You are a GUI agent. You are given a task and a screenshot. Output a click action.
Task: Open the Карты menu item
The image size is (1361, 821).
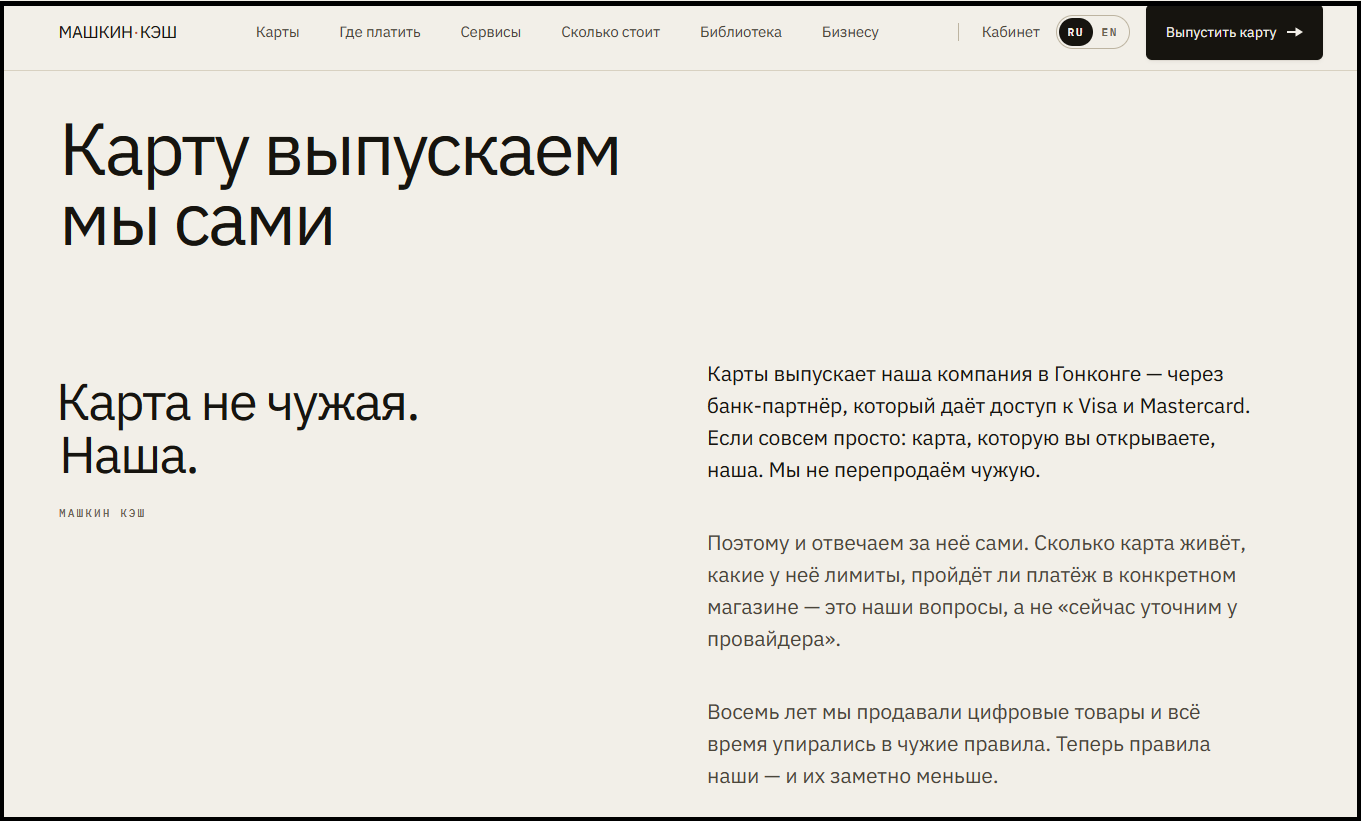pos(277,32)
